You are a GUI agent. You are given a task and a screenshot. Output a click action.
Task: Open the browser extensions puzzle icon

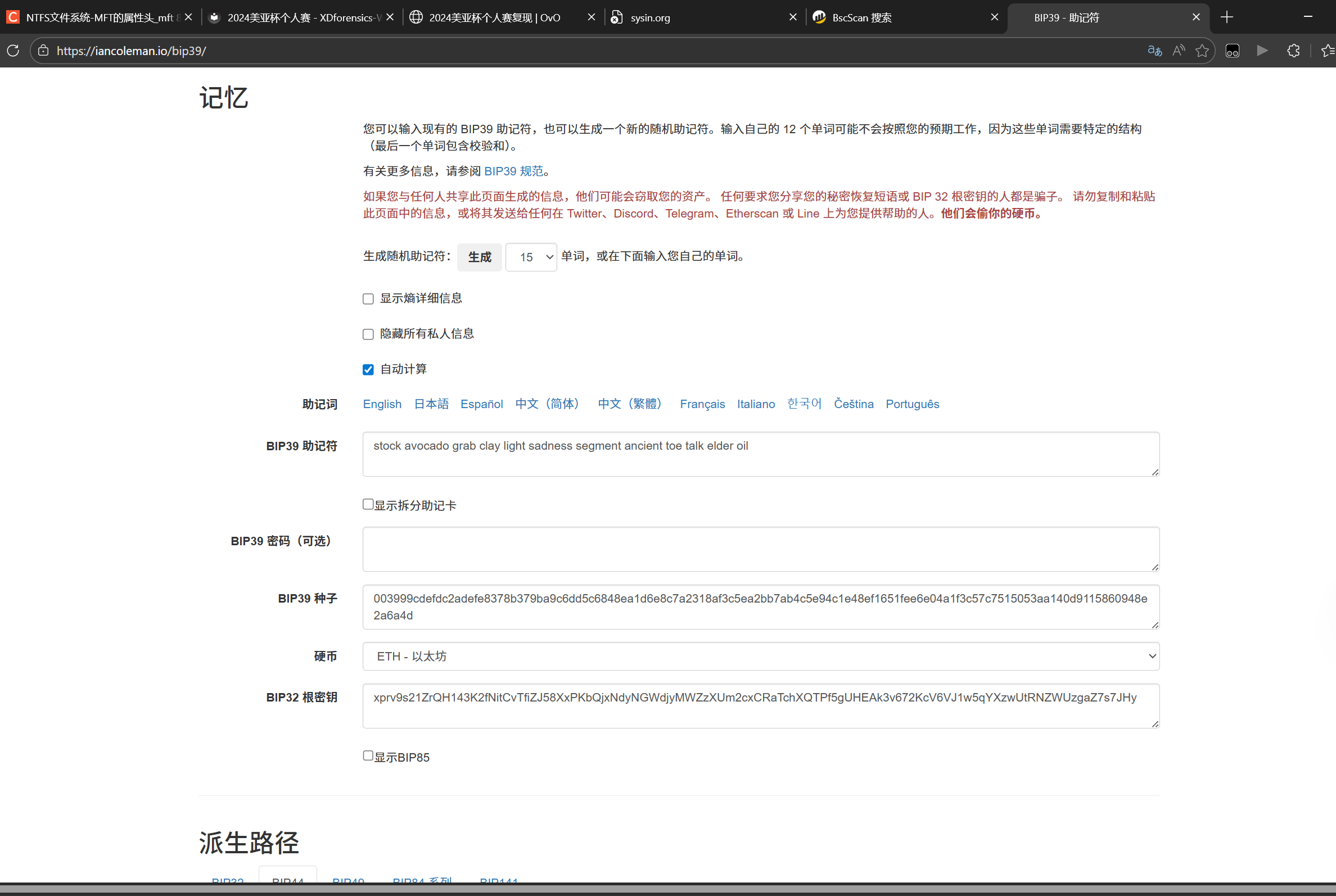click(x=1293, y=51)
